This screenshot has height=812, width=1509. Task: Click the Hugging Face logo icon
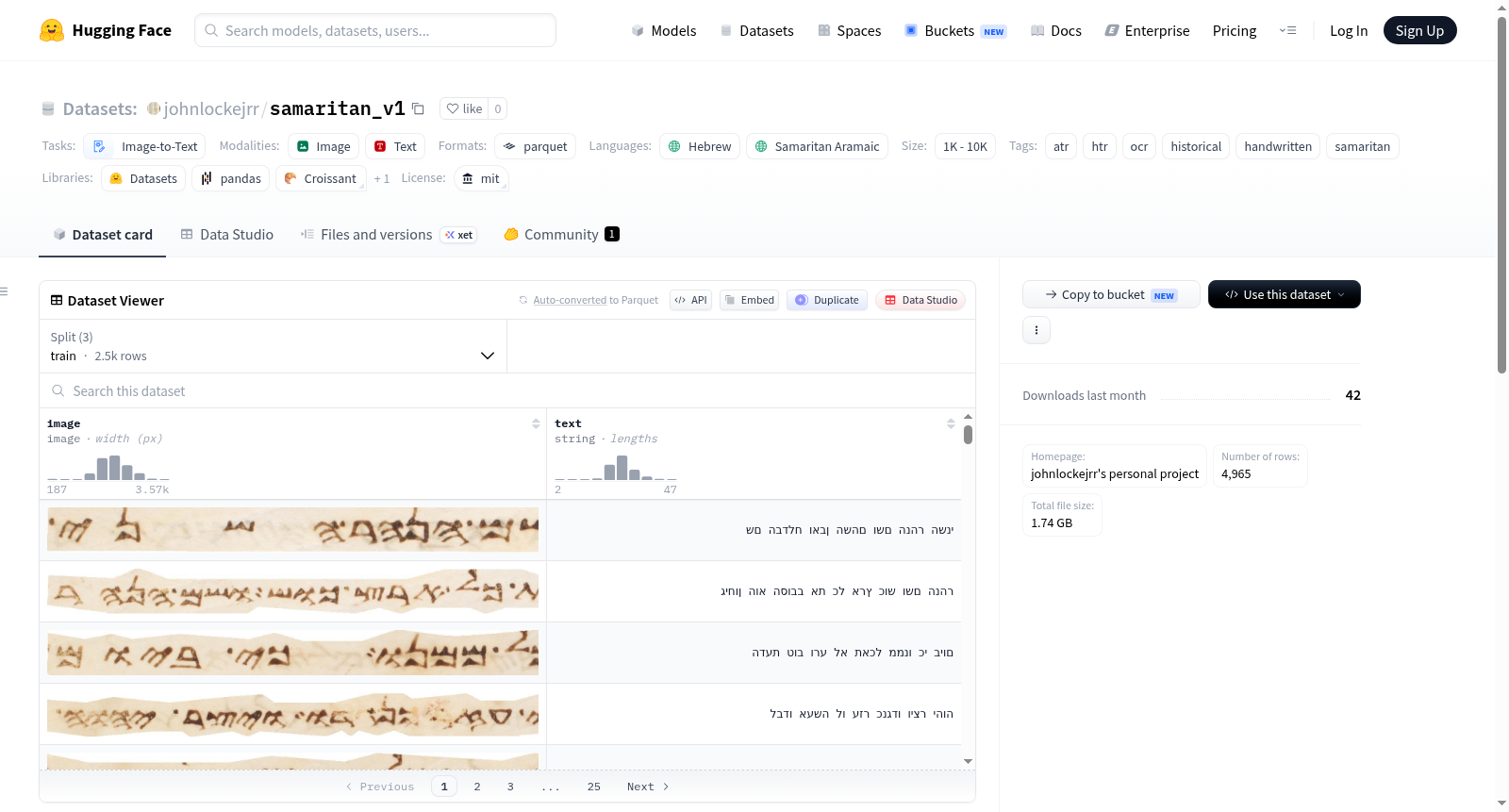click(52, 30)
